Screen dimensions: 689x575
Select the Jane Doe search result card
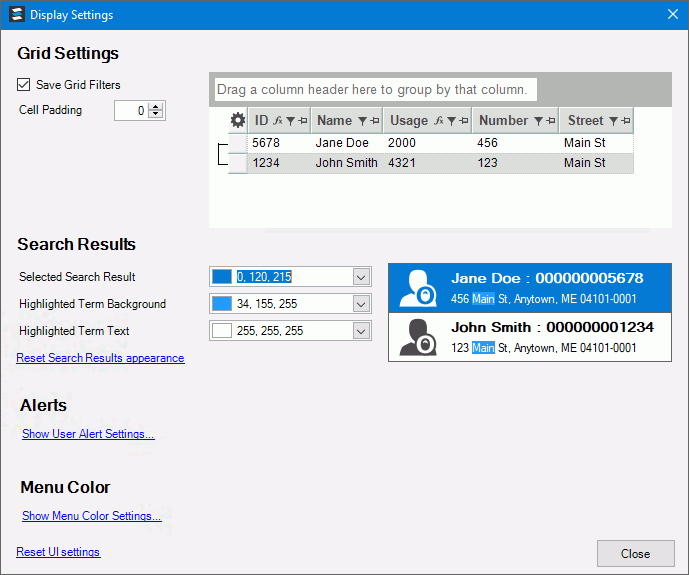[530, 288]
